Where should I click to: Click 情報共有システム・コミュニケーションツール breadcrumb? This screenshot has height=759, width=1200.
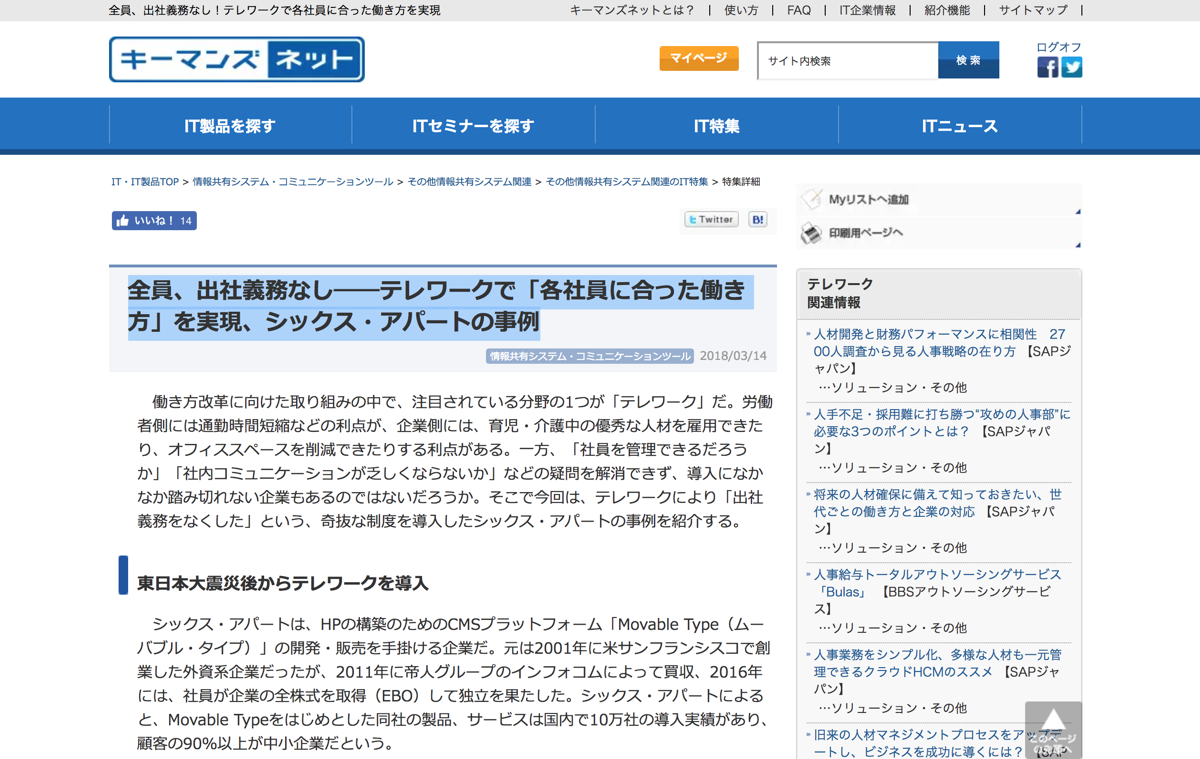pos(293,182)
